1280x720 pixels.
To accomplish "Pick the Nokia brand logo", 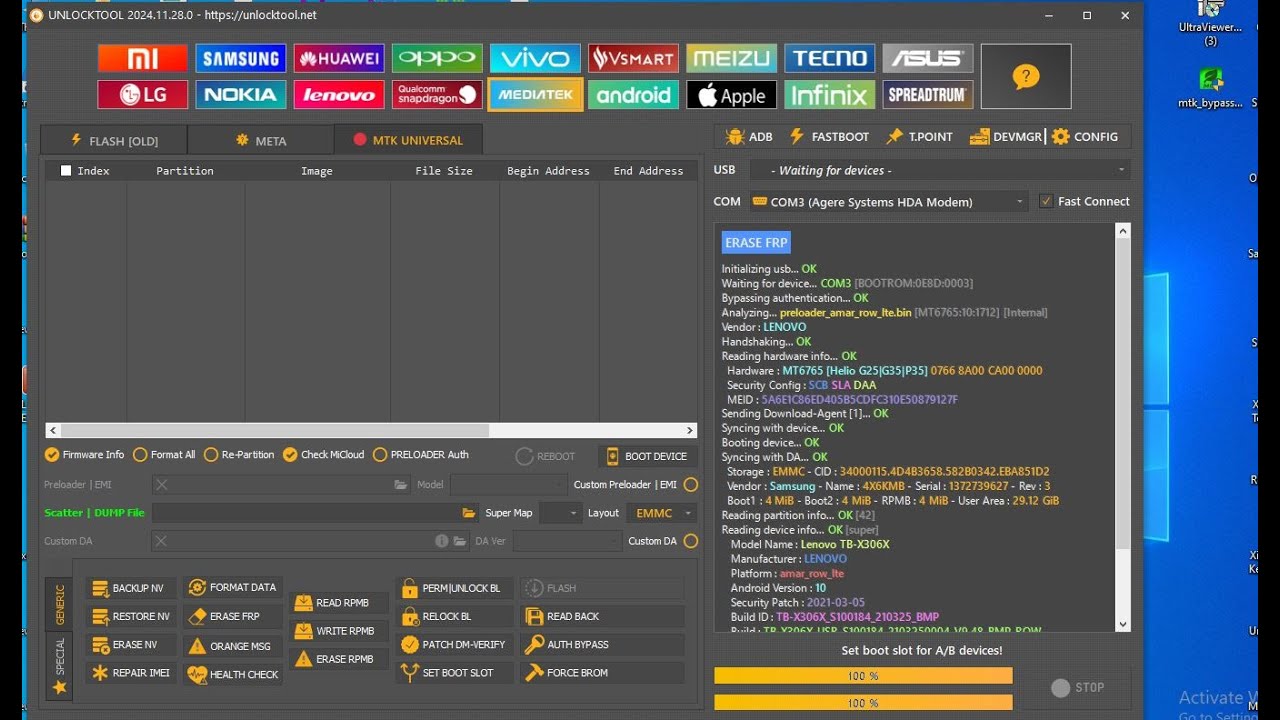I will pyautogui.click(x=241, y=95).
